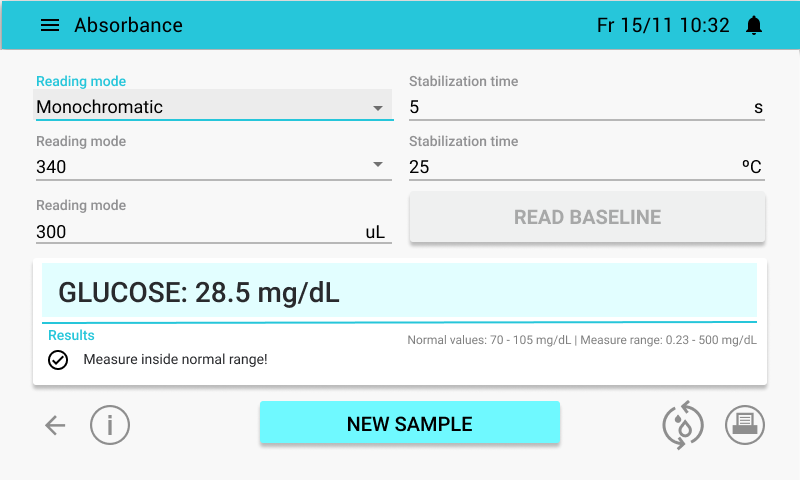Click the volume field showing 300
The height and width of the screenshot is (480, 800).
tap(213, 231)
